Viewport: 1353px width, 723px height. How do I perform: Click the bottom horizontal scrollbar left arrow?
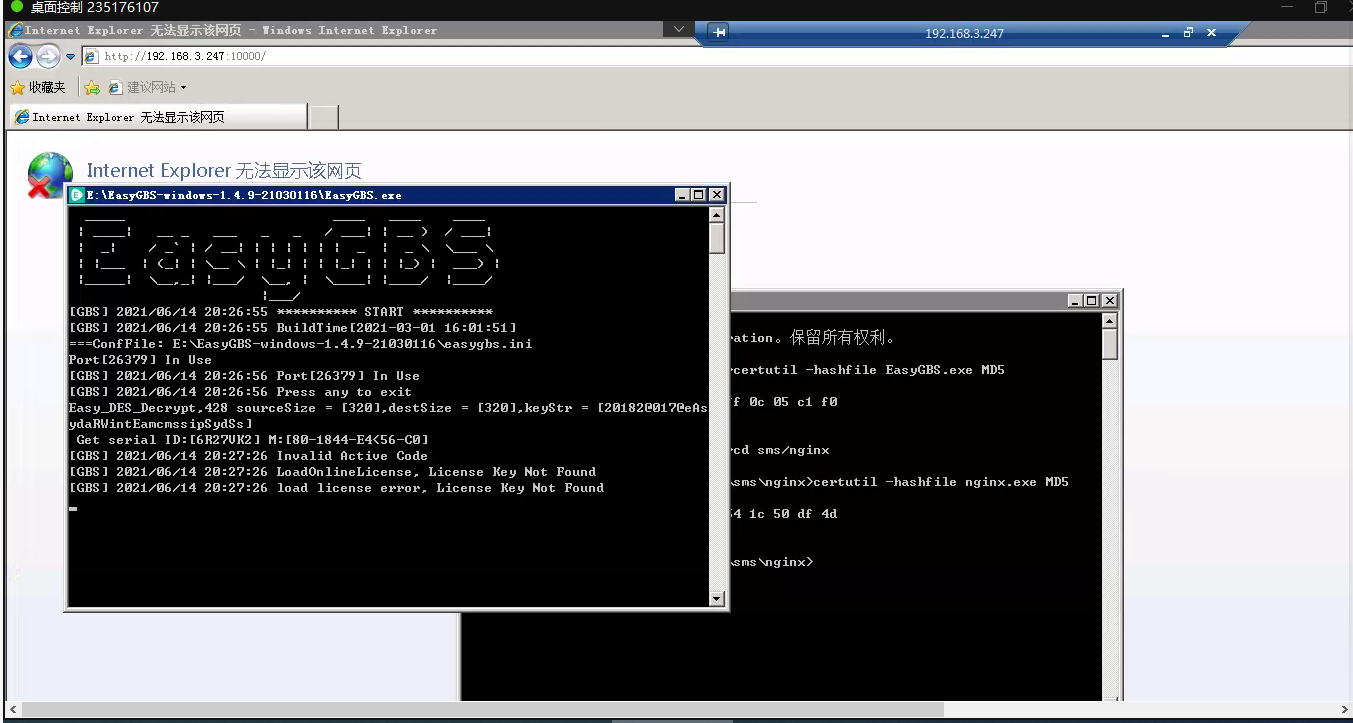pyautogui.click(x=11, y=709)
